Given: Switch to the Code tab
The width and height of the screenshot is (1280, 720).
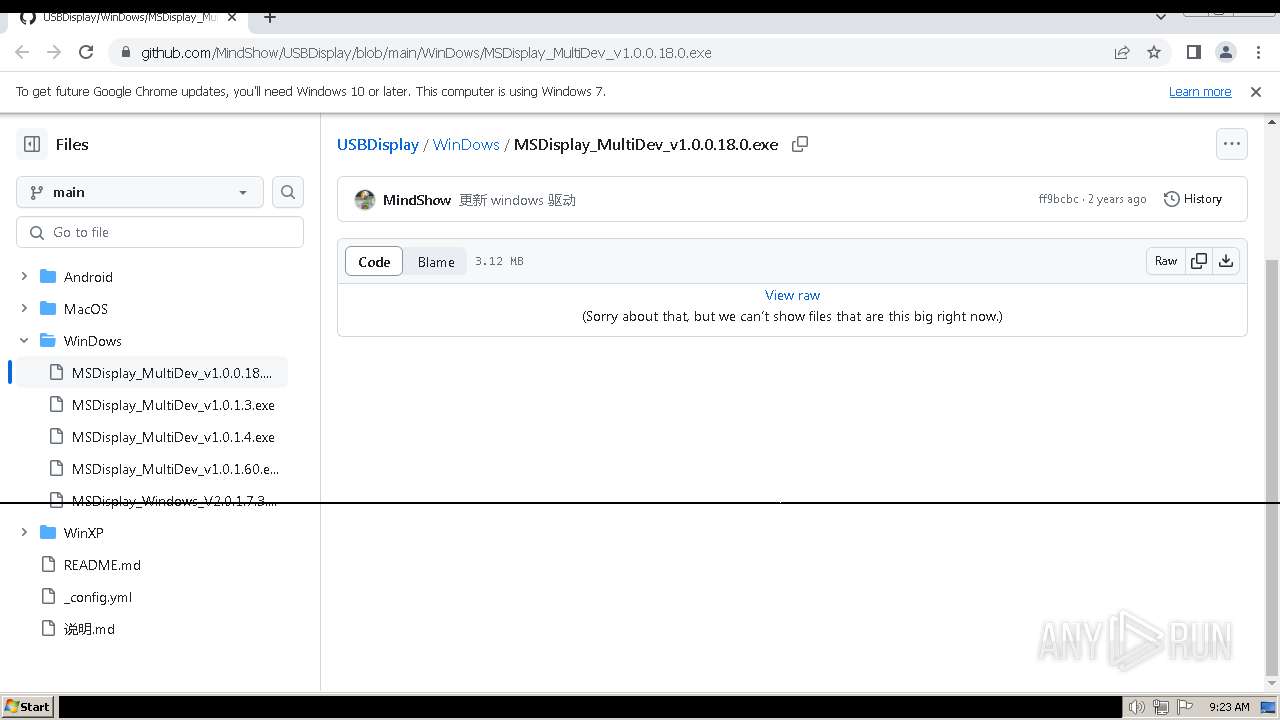Looking at the screenshot, I should [x=374, y=261].
